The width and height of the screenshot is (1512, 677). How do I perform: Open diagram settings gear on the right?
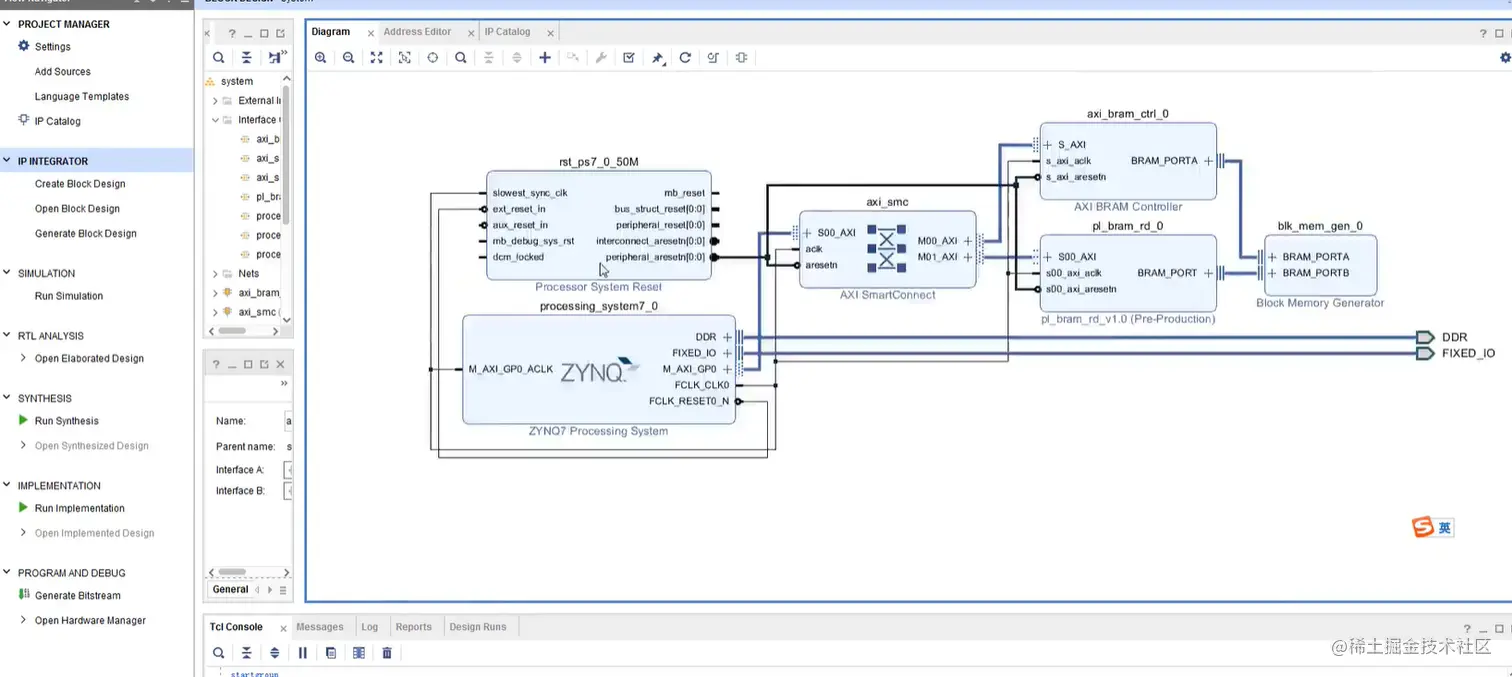point(1505,58)
